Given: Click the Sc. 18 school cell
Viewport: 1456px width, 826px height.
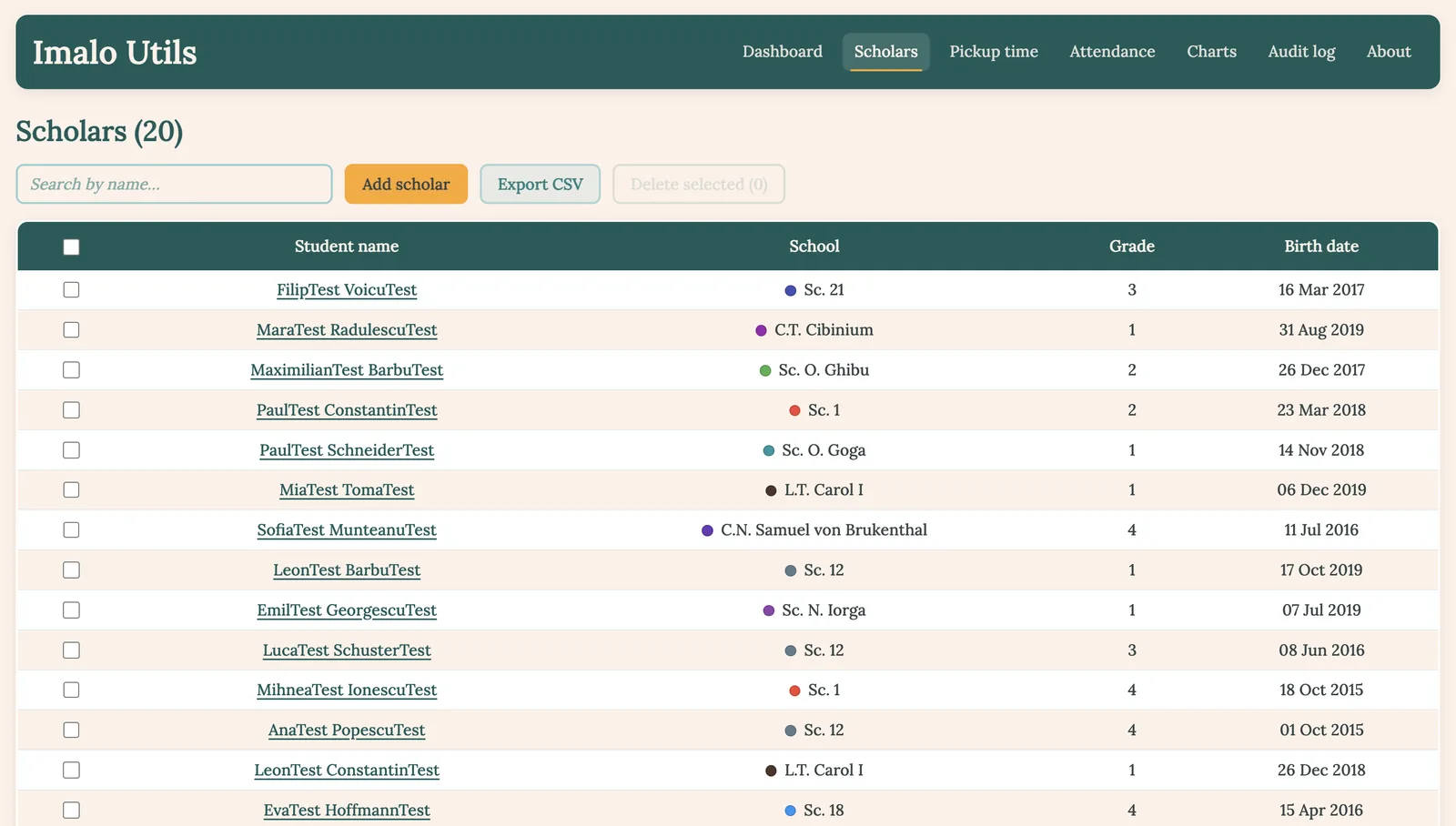Looking at the screenshot, I should point(814,811).
